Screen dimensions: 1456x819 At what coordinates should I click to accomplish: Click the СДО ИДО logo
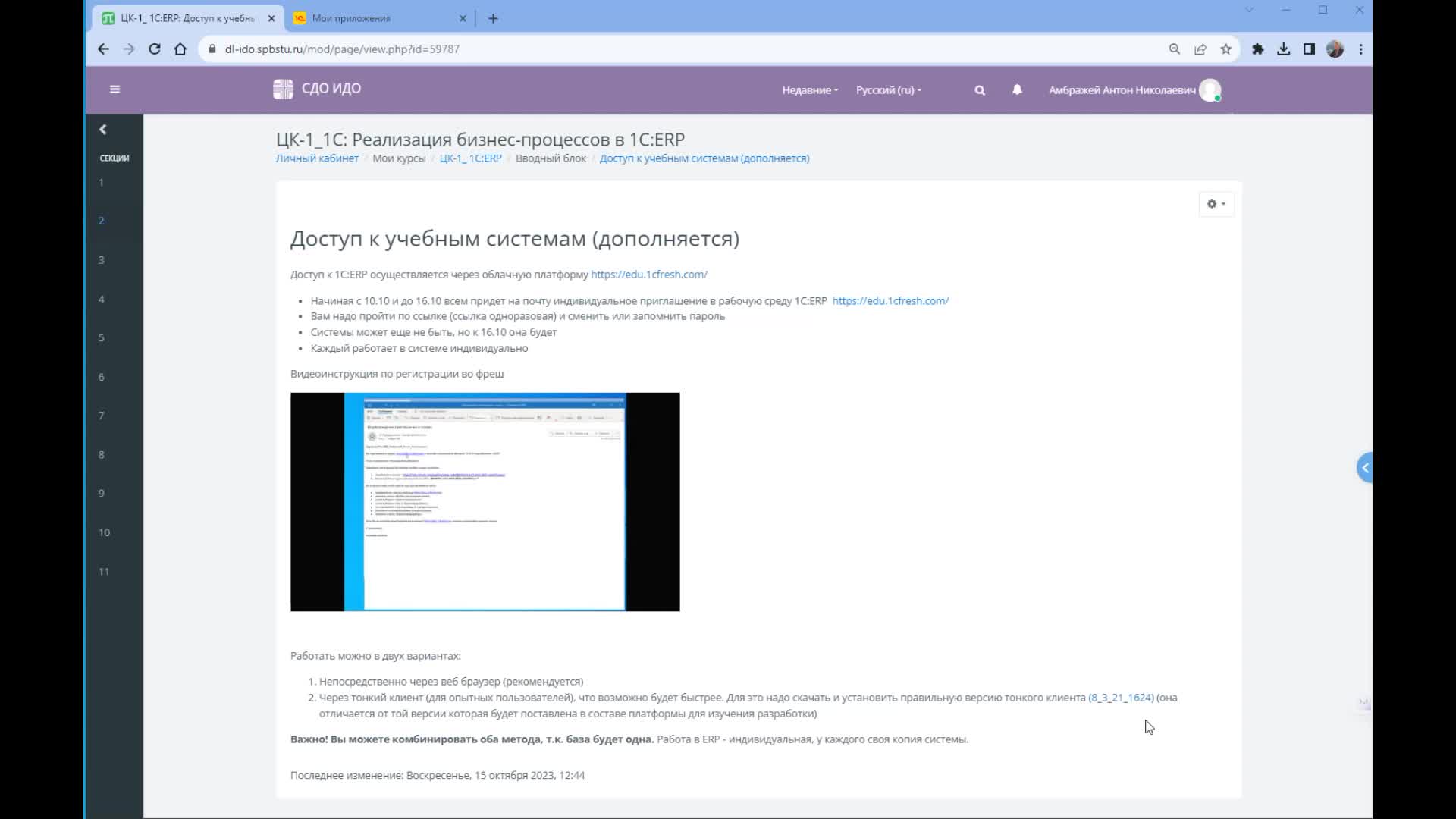click(x=317, y=89)
